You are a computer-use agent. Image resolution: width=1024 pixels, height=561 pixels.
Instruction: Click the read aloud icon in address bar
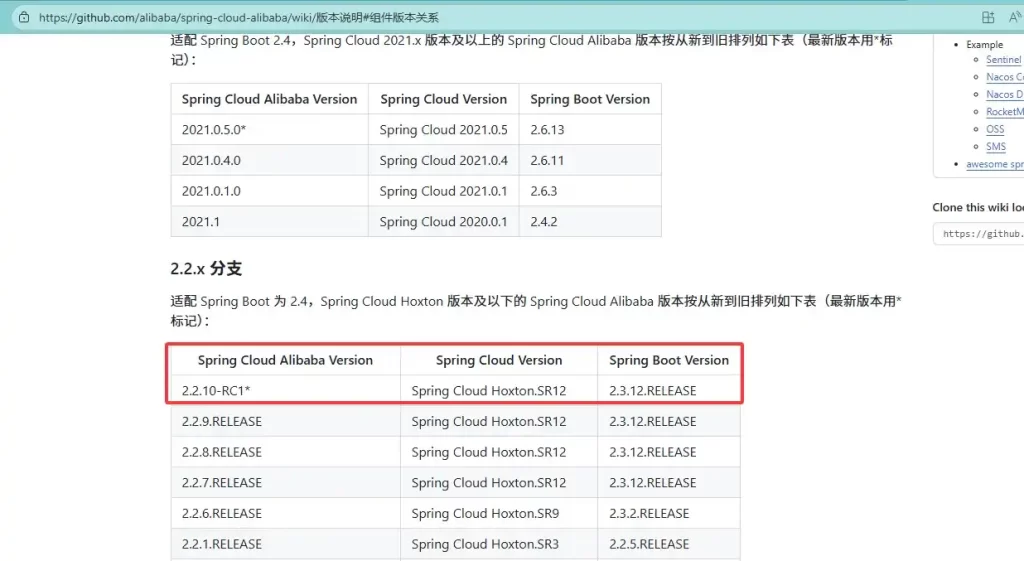pos(1017,17)
